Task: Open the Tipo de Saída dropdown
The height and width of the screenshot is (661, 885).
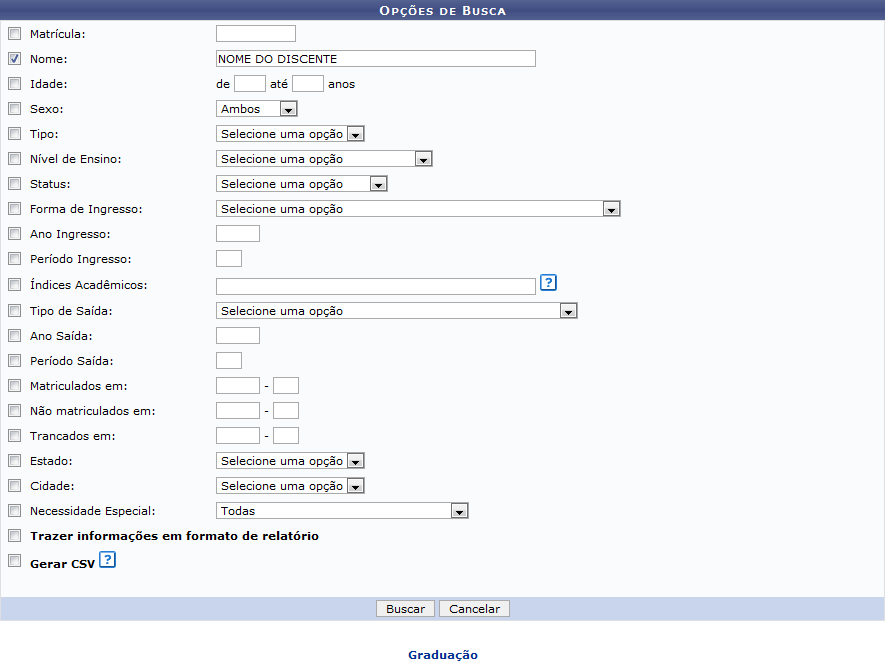Action: click(397, 311)
